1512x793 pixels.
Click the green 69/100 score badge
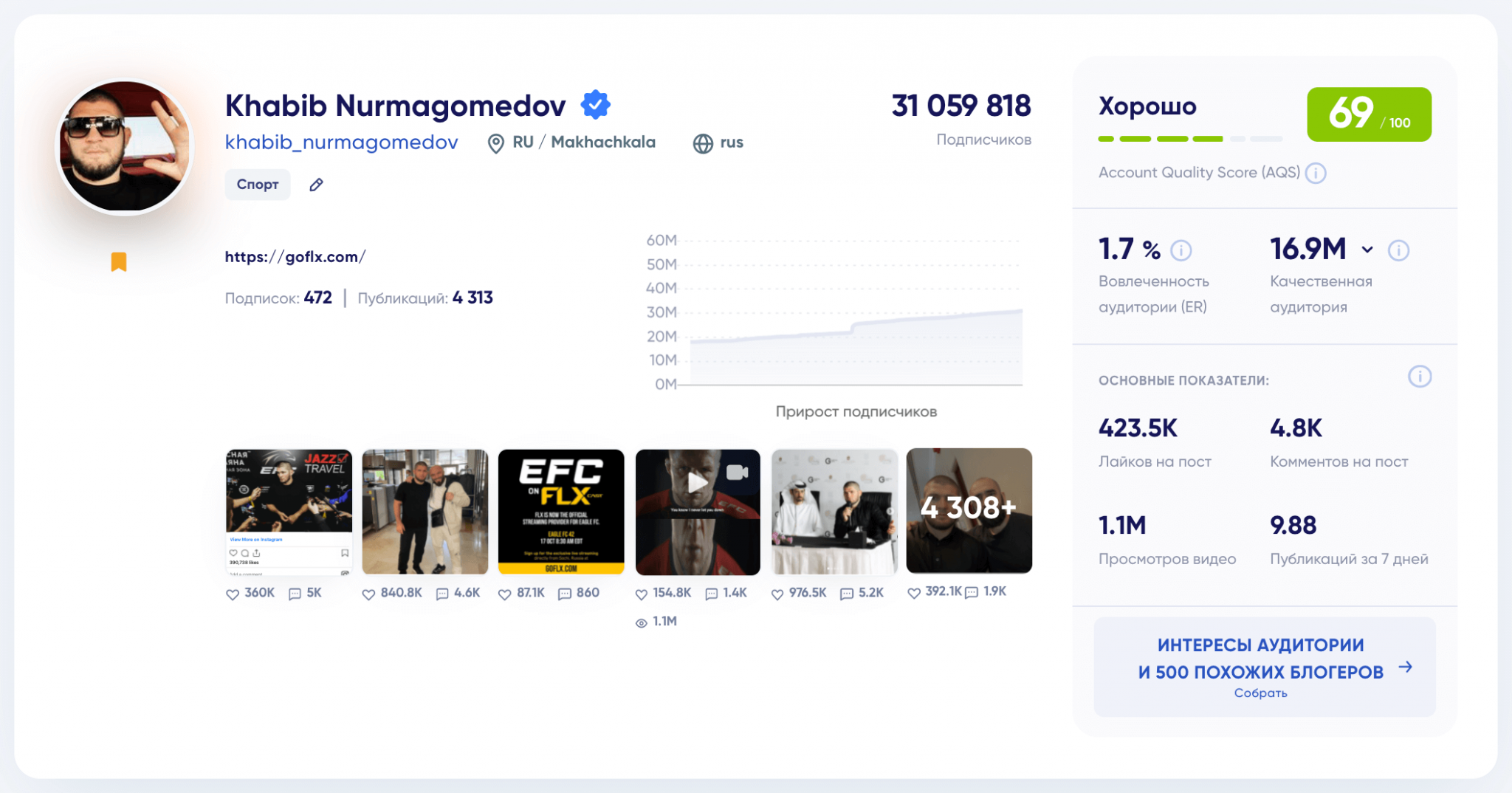click(1369, 114)
